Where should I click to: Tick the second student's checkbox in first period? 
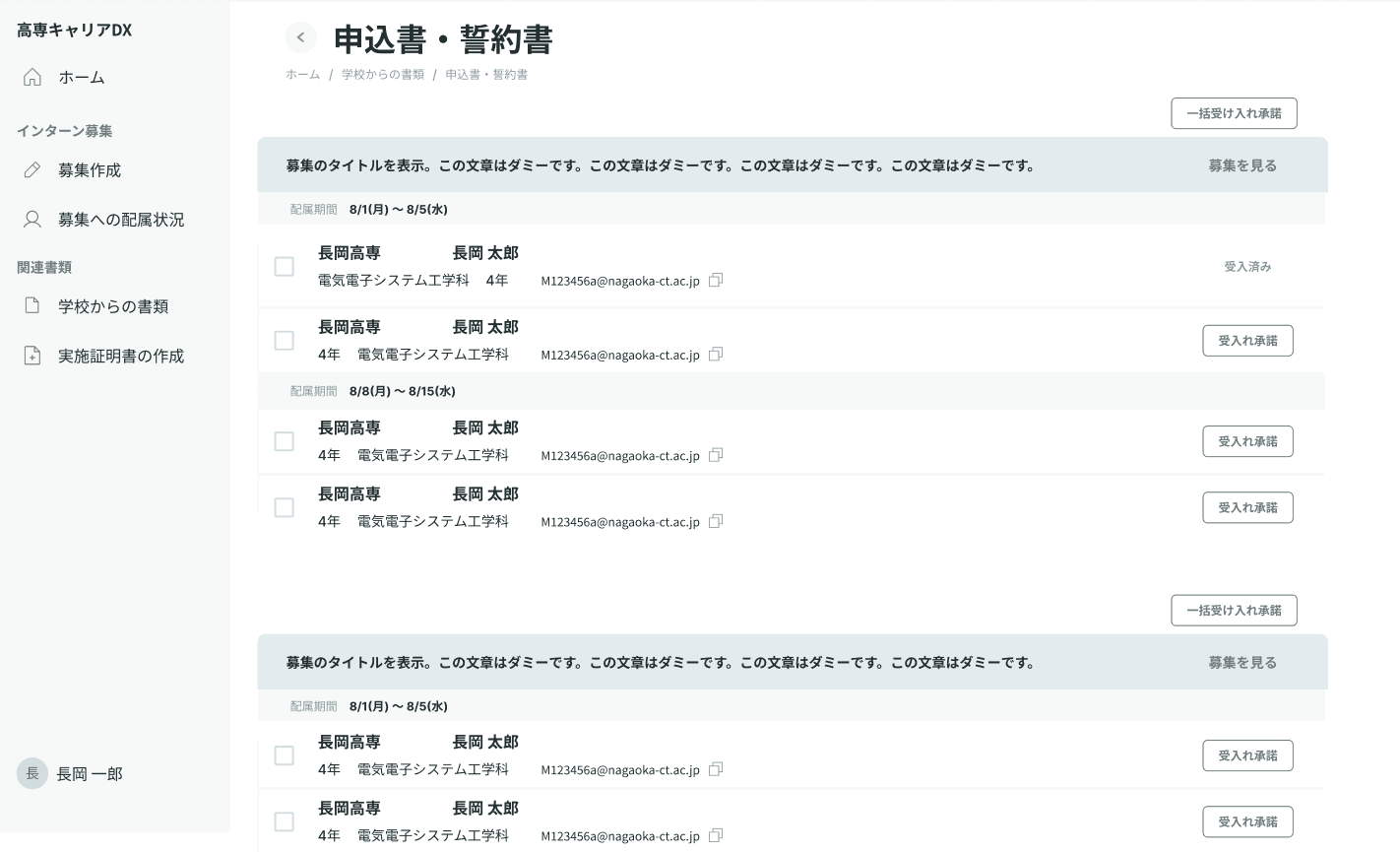pos(285,340)
